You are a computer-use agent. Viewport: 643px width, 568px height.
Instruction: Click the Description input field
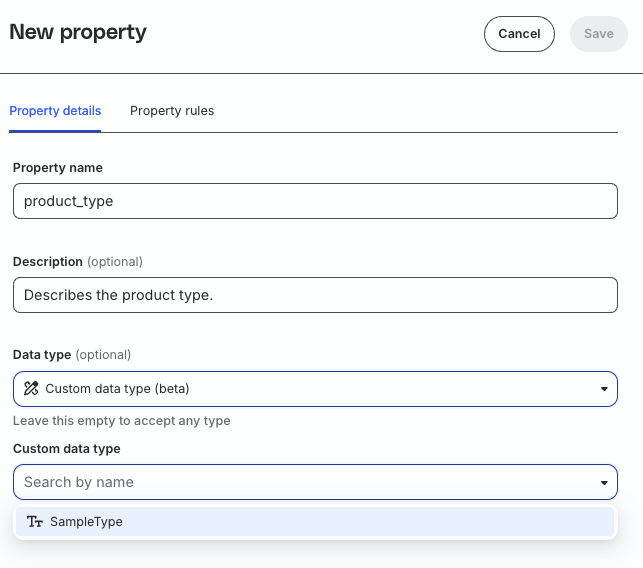click(x=315, y=295)
